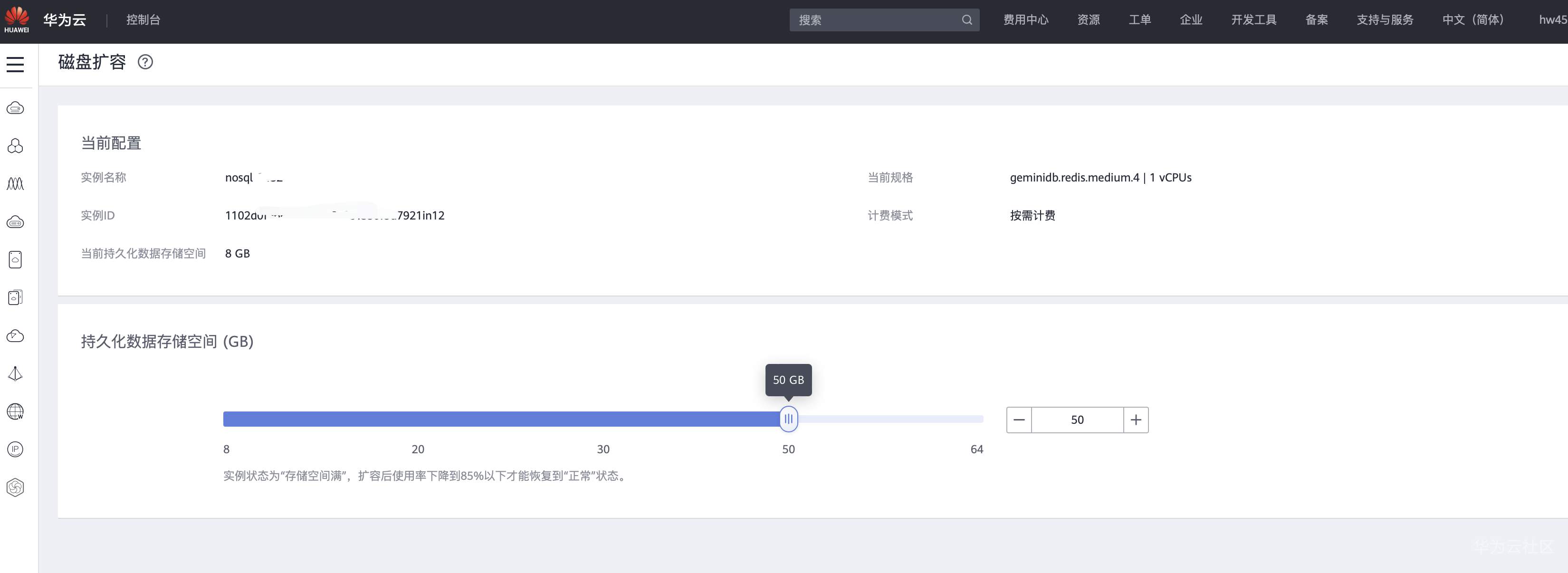Open the 支持与服务 menu
Viewport: 1568px width, 573px height.
click(x=1385, y=20)
